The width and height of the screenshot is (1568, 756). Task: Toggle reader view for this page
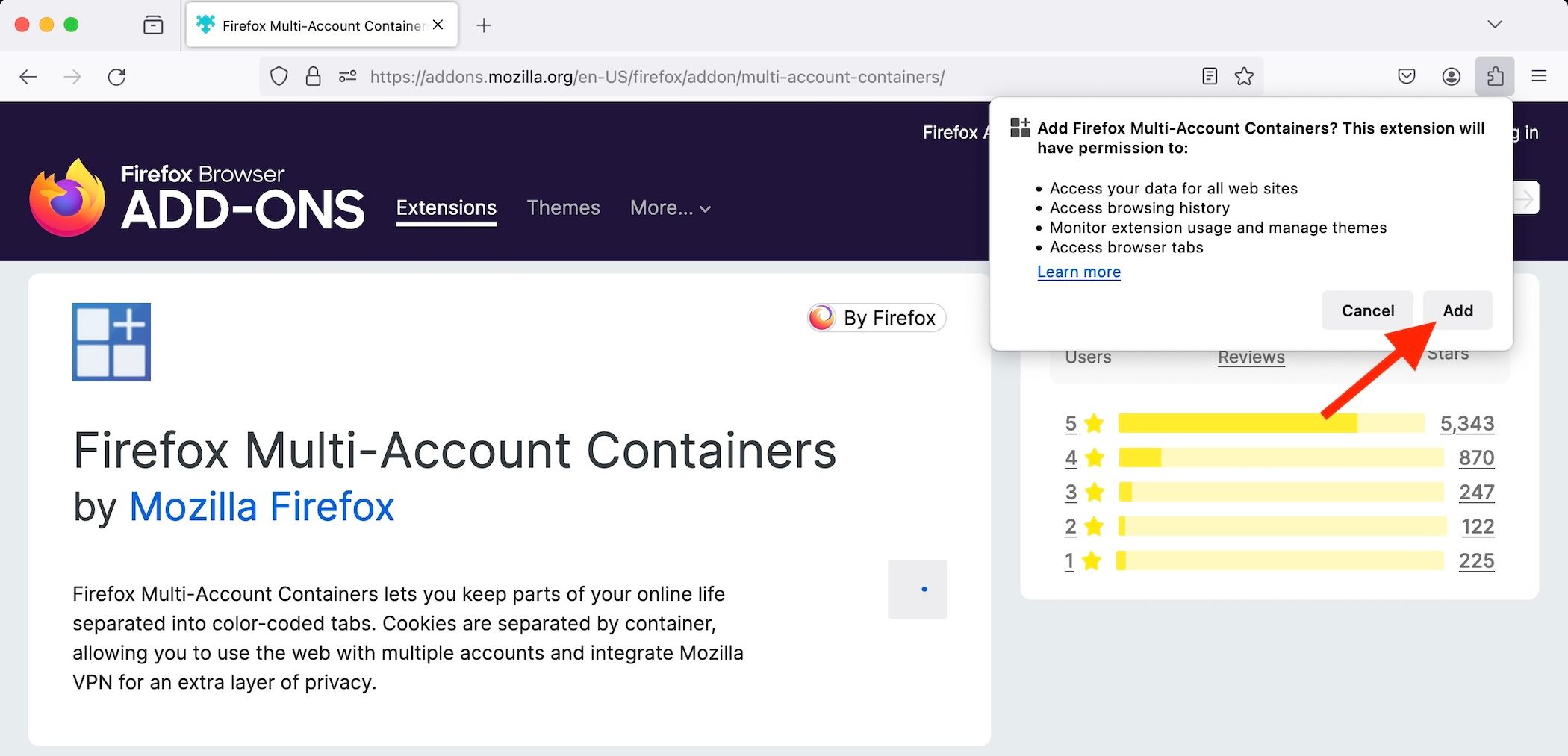1209,76
